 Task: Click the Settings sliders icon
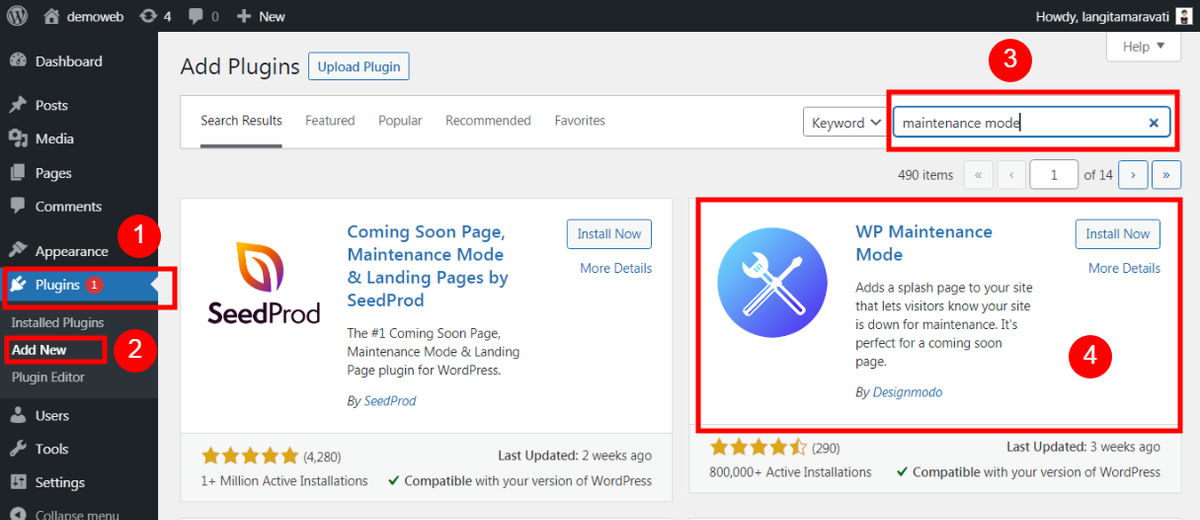(x=18, y=483)
